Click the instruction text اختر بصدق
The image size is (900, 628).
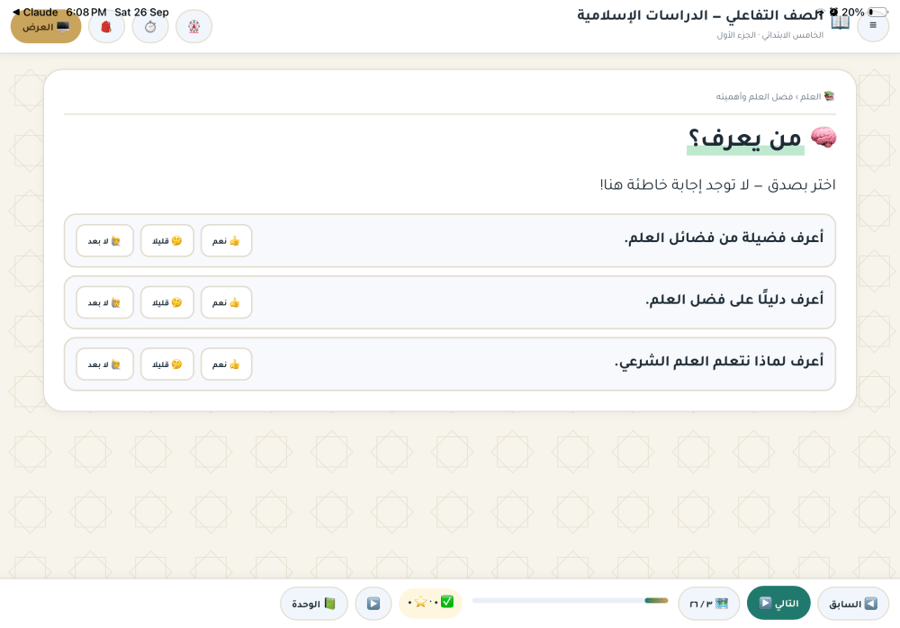pyautogui.click(x=717, y=184)
